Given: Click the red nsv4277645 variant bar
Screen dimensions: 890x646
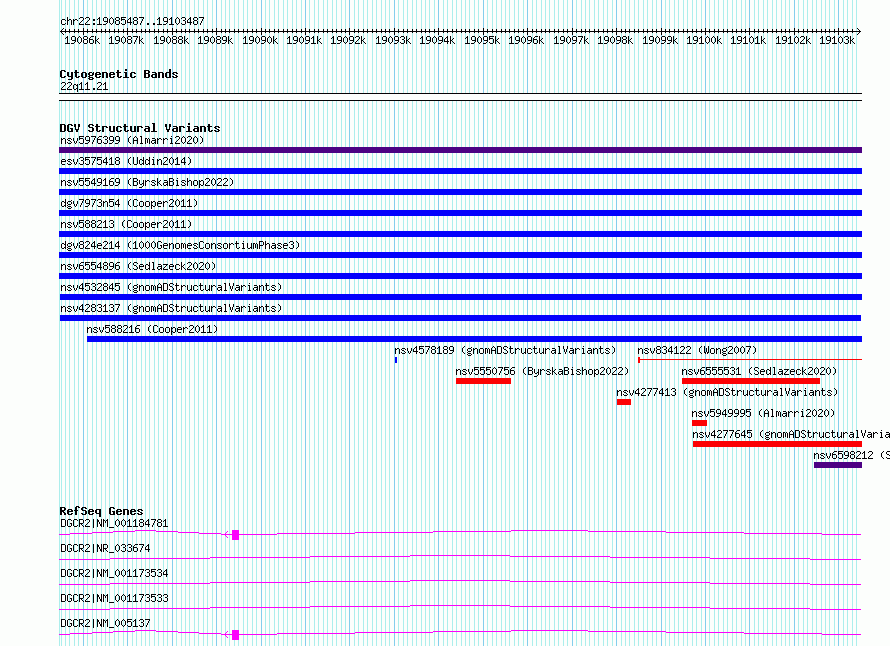Looking at the screenshot, I should pyautogui.click(x=777, y=444).
